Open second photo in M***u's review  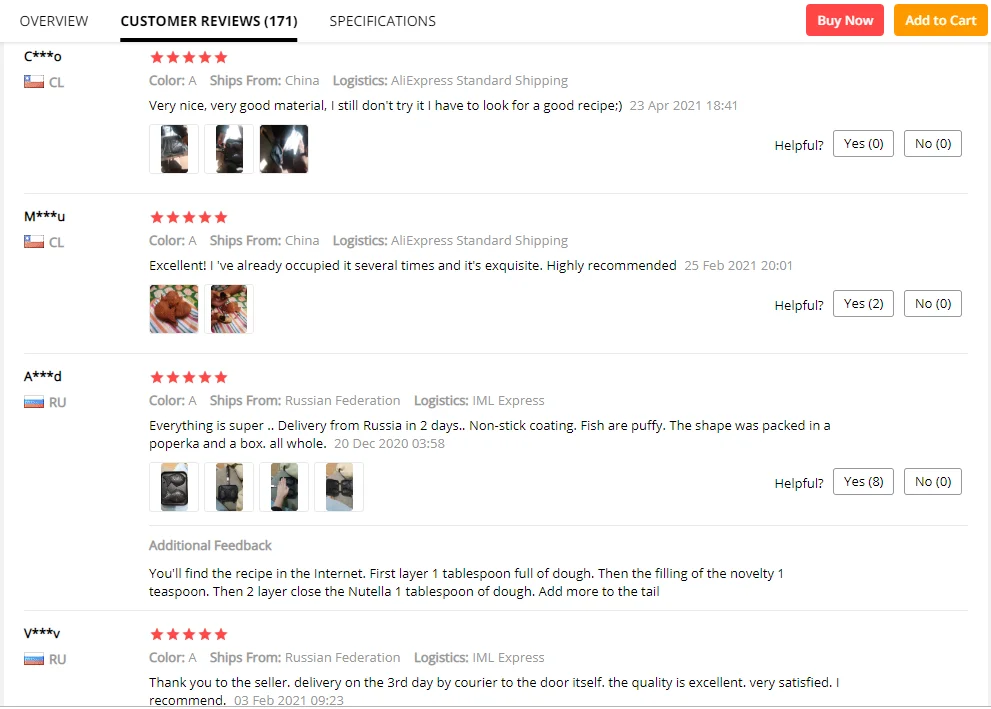pos(229,308)
